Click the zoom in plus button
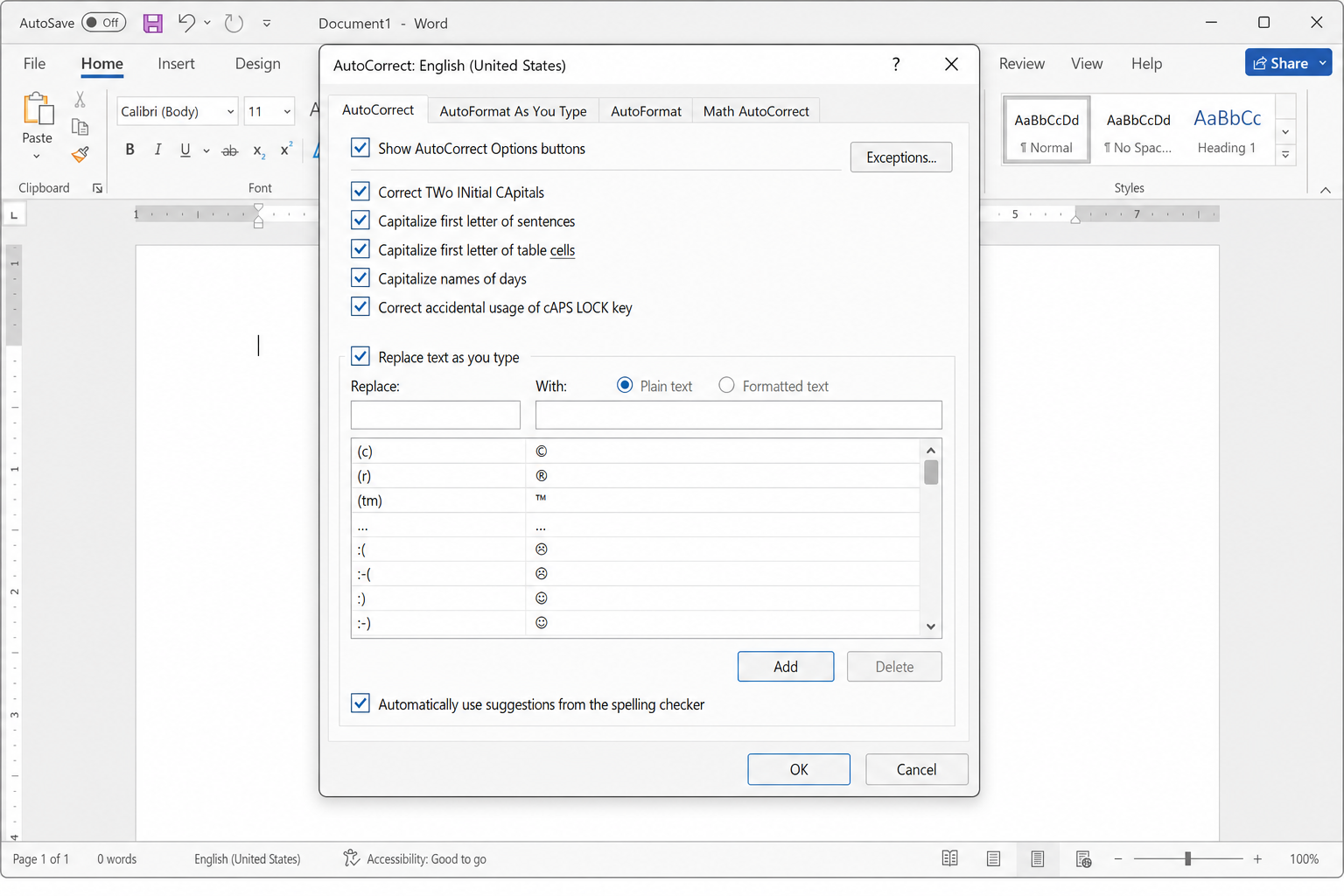Screen dimensions: 1344x896 (1257, 859)
